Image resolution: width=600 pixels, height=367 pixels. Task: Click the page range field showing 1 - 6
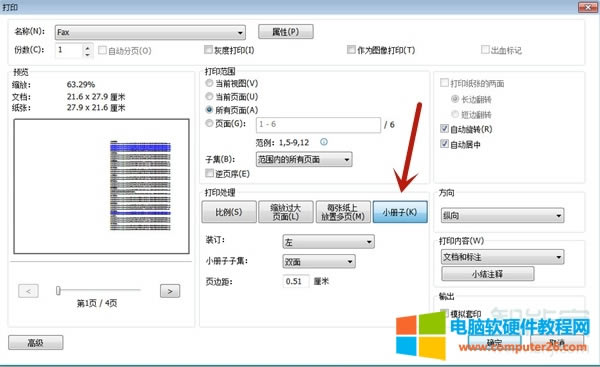coord(318,125)
